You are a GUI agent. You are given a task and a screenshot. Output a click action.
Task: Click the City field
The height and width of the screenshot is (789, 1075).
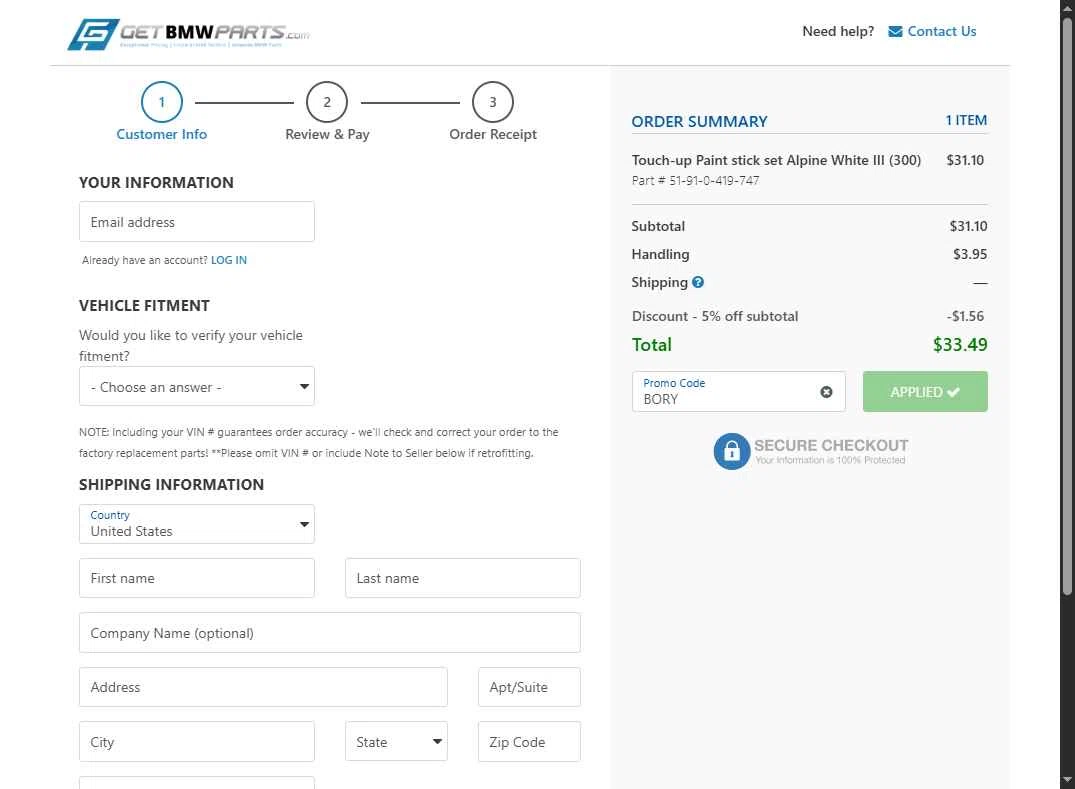(x=197, y=742)
